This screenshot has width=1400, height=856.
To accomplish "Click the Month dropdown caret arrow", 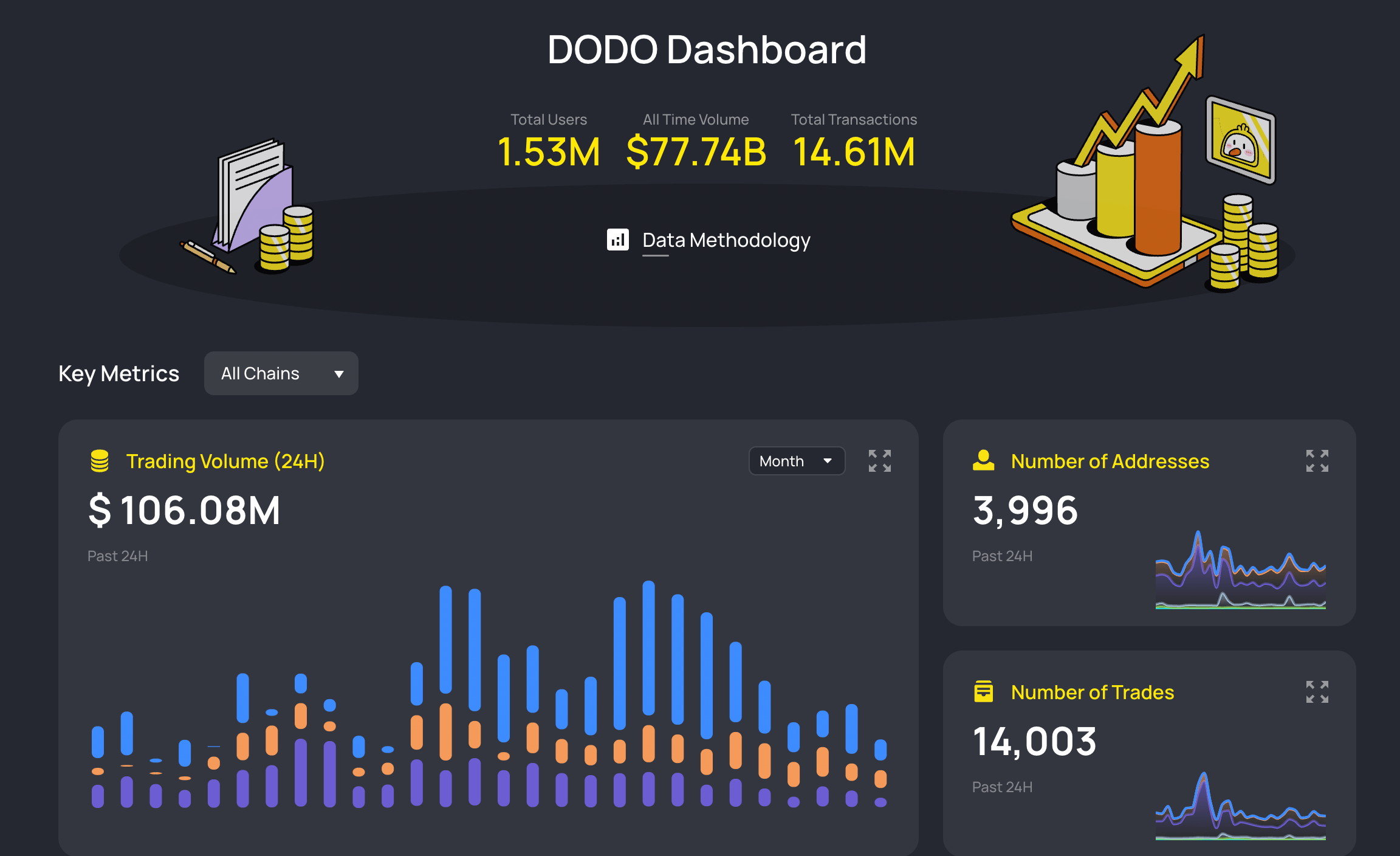I will [828, 461].
